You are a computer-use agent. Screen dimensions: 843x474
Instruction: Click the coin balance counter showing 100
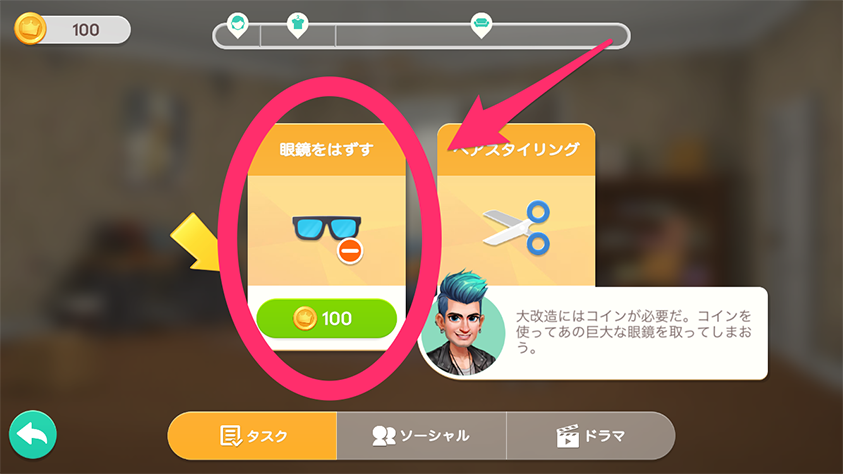(x=86, y=30)
